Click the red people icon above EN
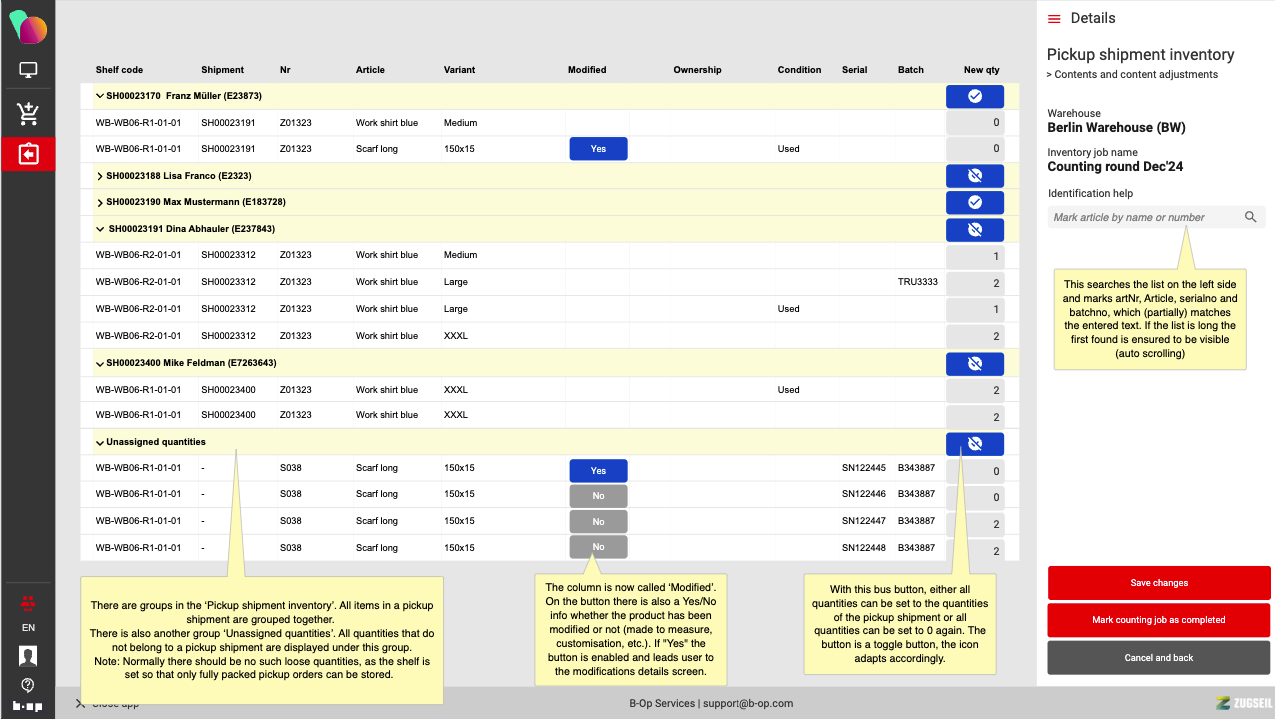The width and height of the screenshot is (1275, 719). click(x=28, y=602)
